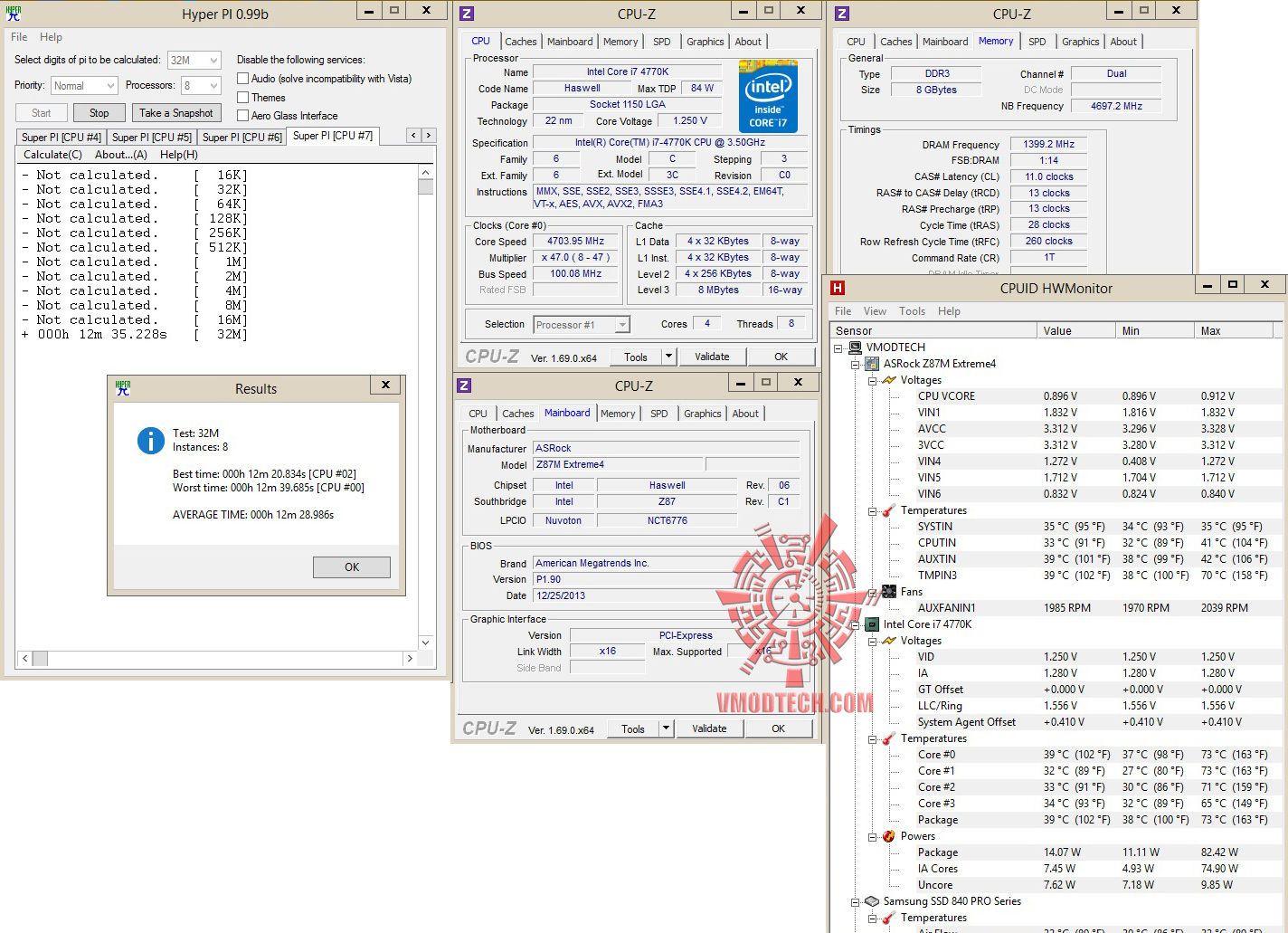This screenshot has height=933, width=1288.
Task: Click the VMODTECH computer icon in HWMonitor
Action: (856, 347)
